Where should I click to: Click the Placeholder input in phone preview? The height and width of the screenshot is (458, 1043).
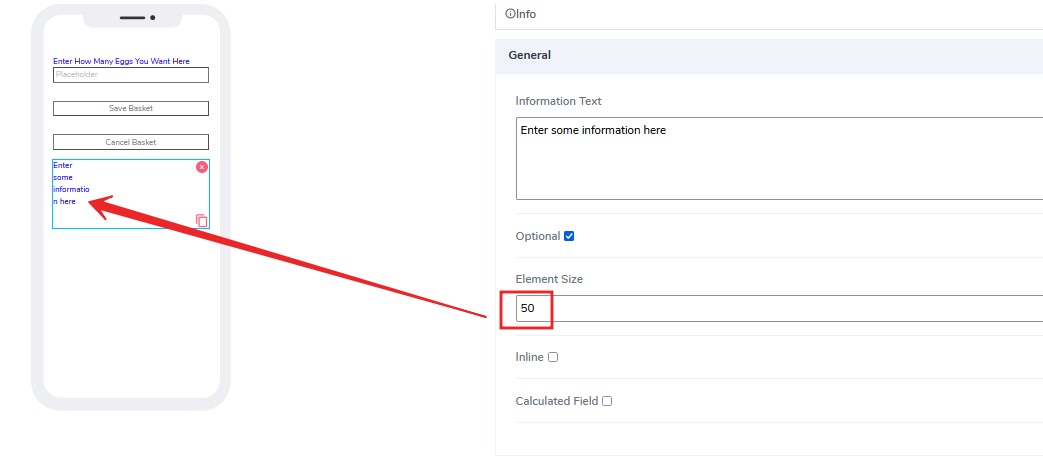[131, 75]
